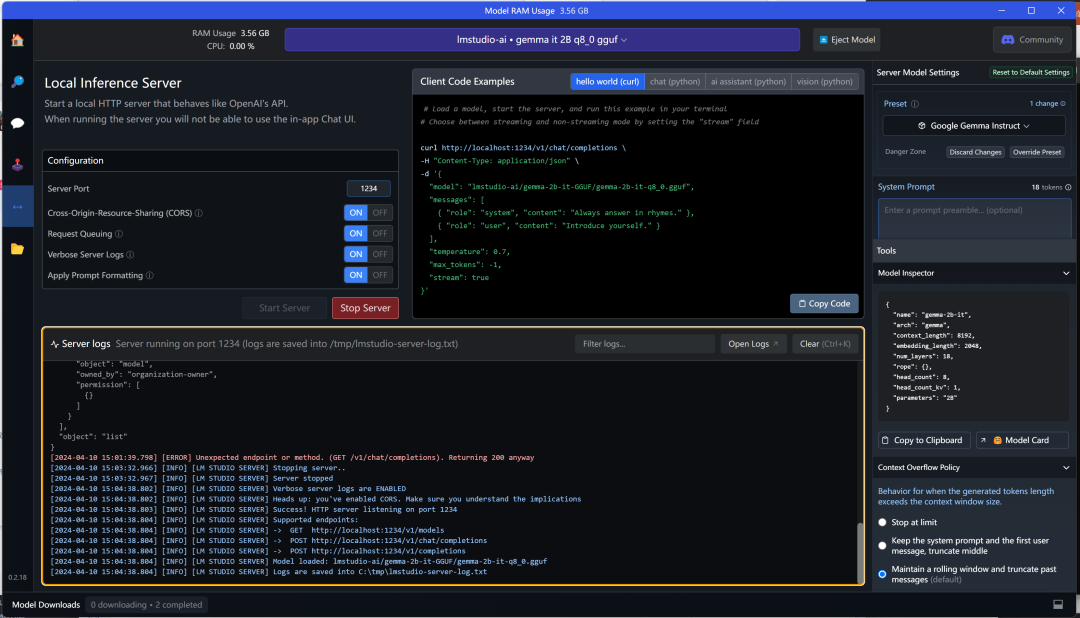Clear the server logs
Image resolution: width=1080 pixels, height=618 pixels.
click(x=824, y=344)
